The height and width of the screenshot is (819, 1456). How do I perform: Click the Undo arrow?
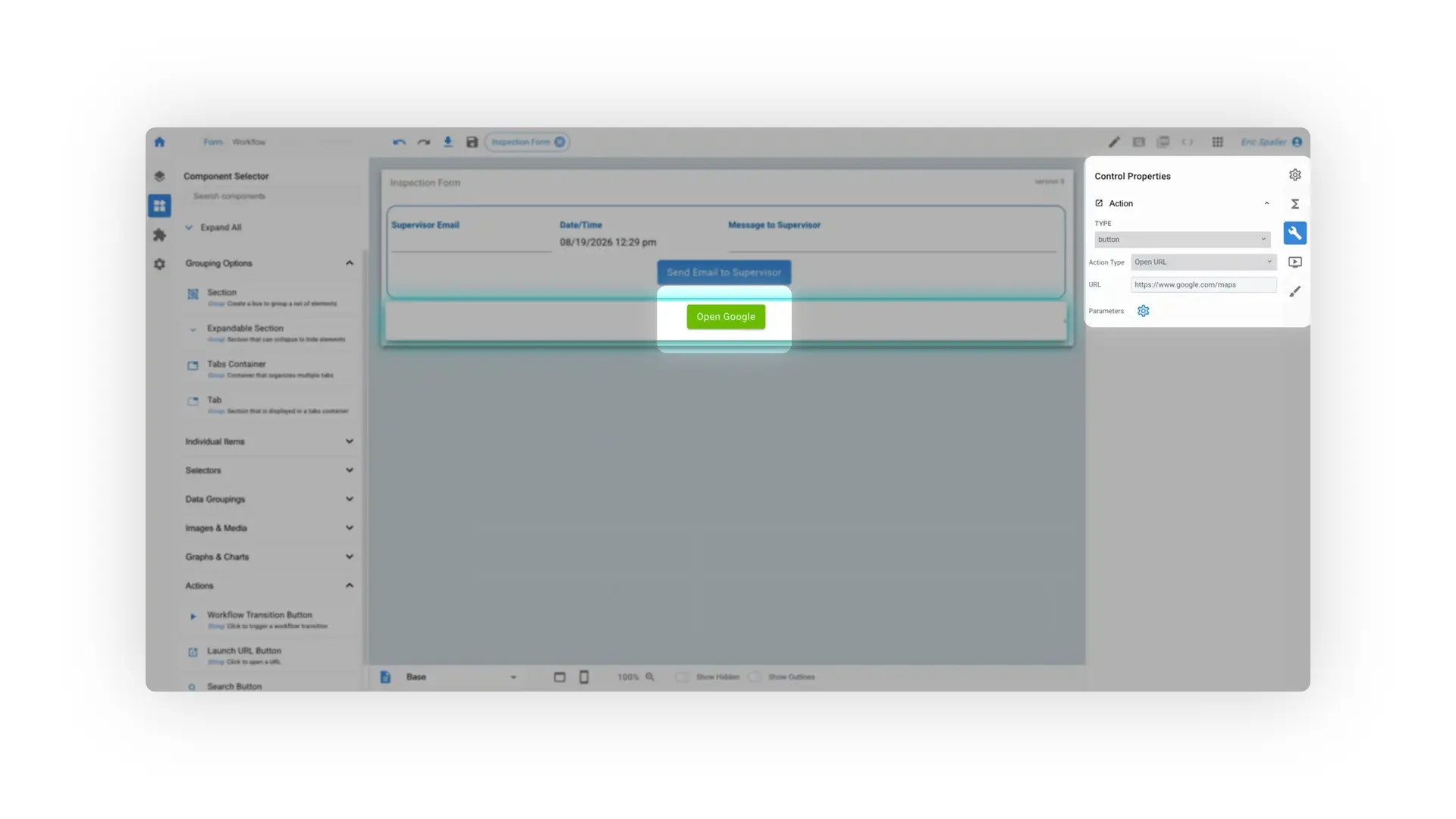(x=399, y=142)
